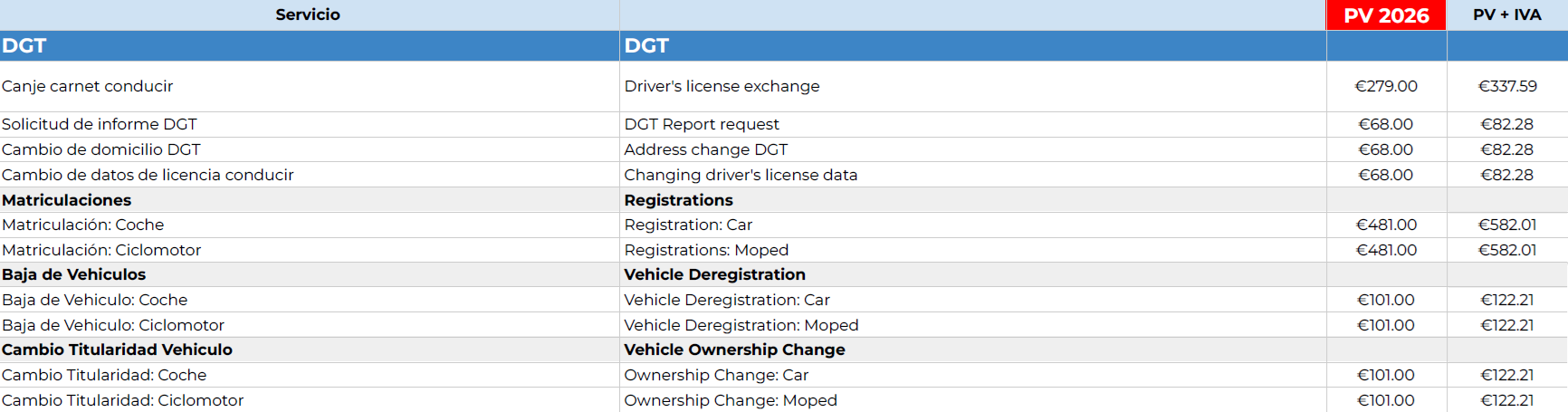Click the Driver's license exchange cell
Screen dimensions: 1568x412
point(722,86)
